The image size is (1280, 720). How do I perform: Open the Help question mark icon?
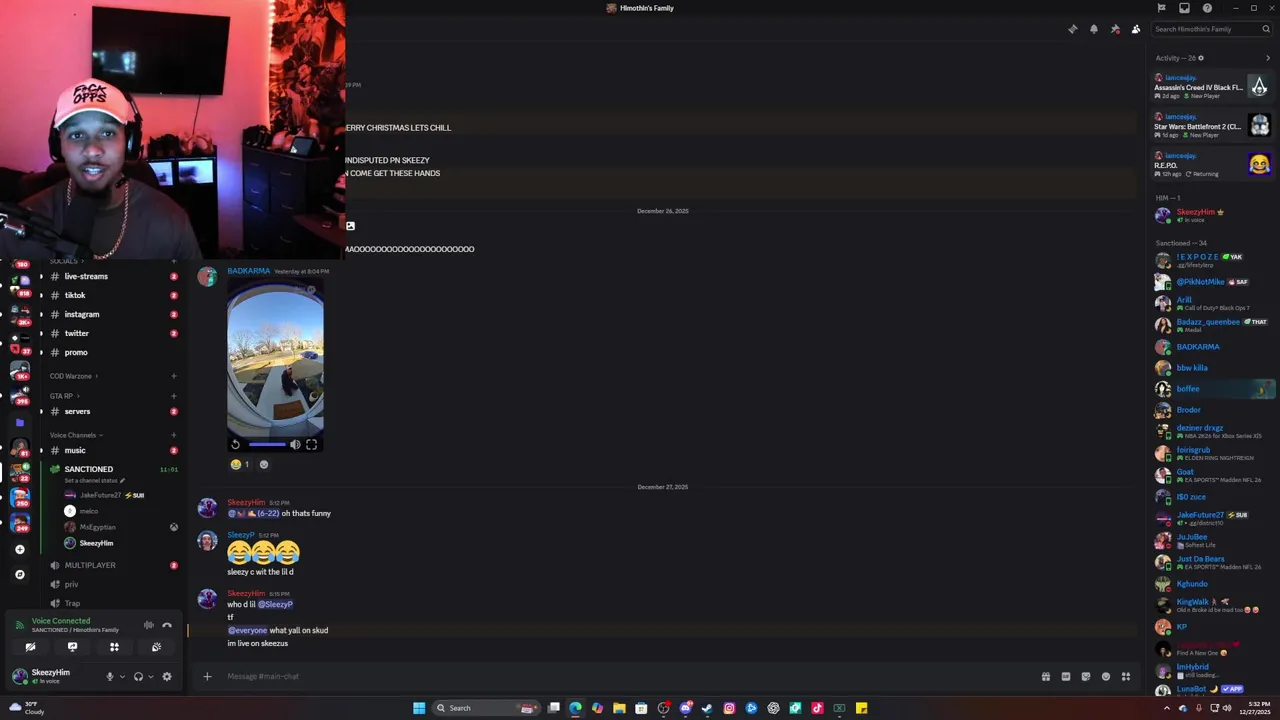[1207, 8]
